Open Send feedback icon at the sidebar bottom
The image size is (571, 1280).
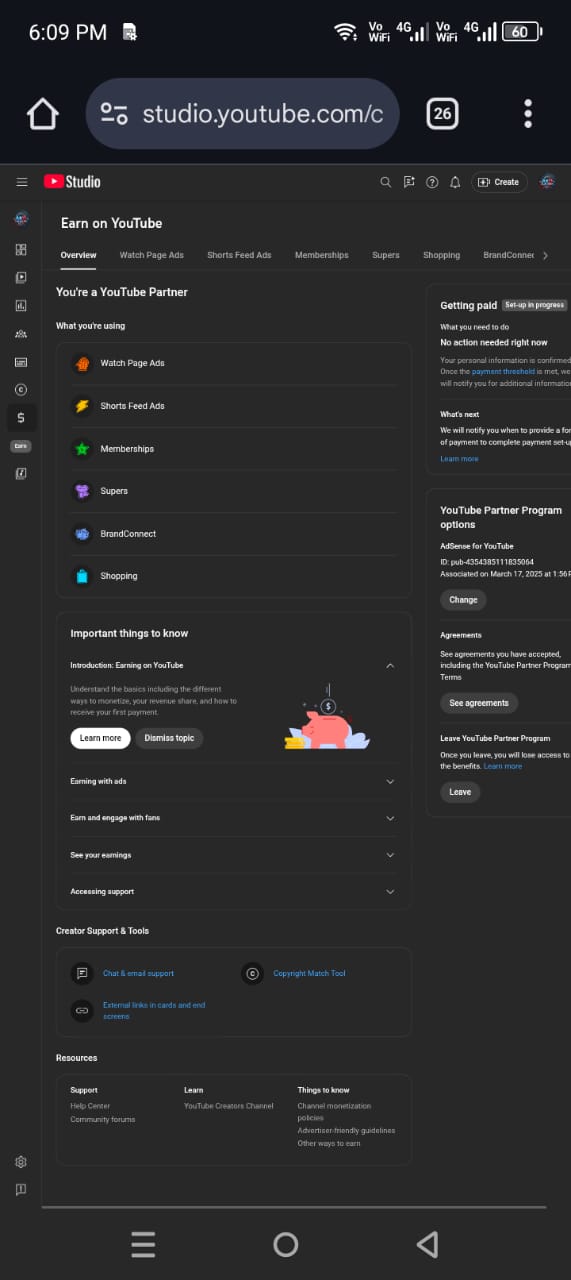click(x=21, y=1190)
